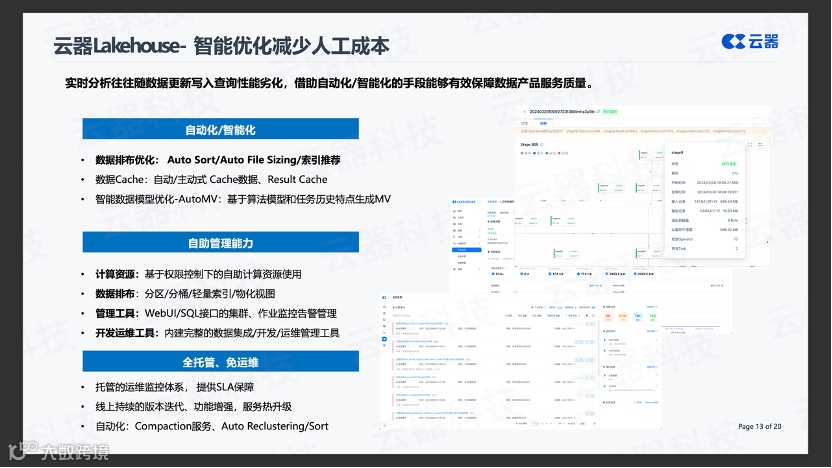Select the bullet '自动化:Compaction服务、Auto Reclustering/Sort'
Viewport: 832px width, 468px height.
[212, 426]
